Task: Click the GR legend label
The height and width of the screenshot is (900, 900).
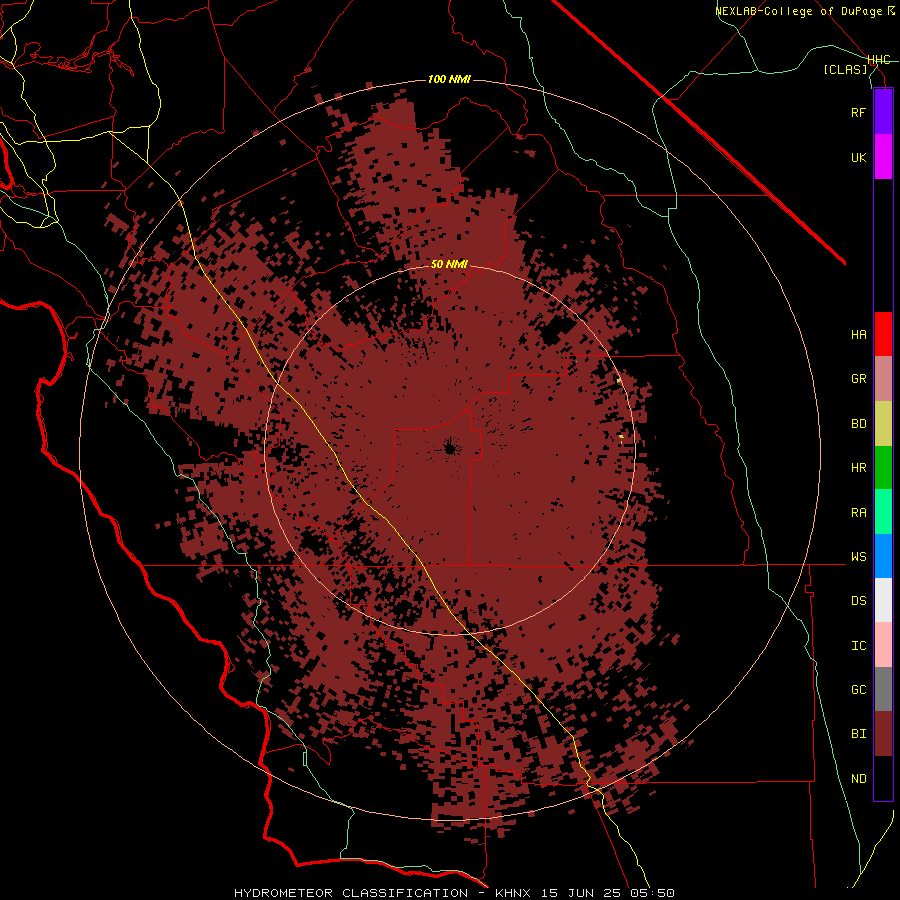Action: 858,379
